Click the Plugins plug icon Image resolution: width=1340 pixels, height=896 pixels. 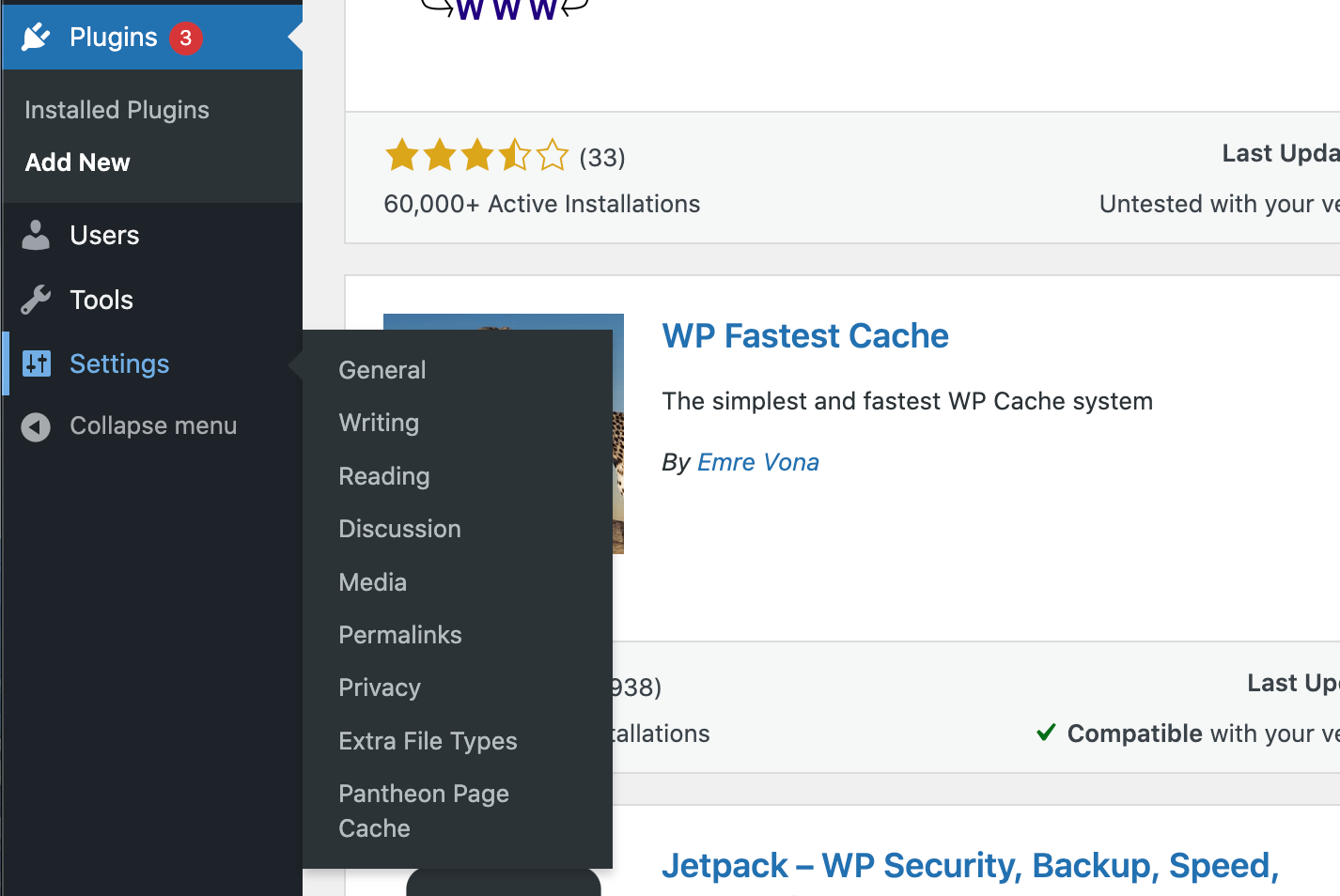pos(36,38)
